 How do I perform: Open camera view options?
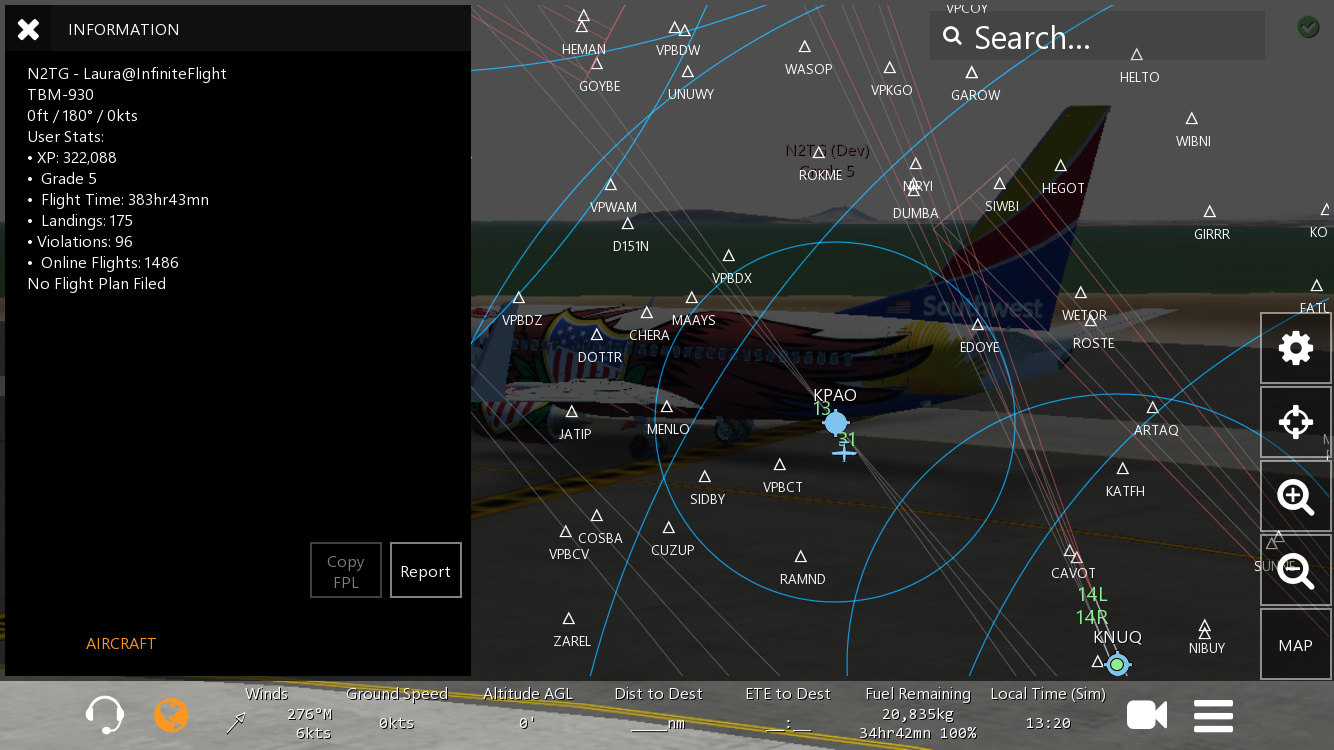[1147, 715]
